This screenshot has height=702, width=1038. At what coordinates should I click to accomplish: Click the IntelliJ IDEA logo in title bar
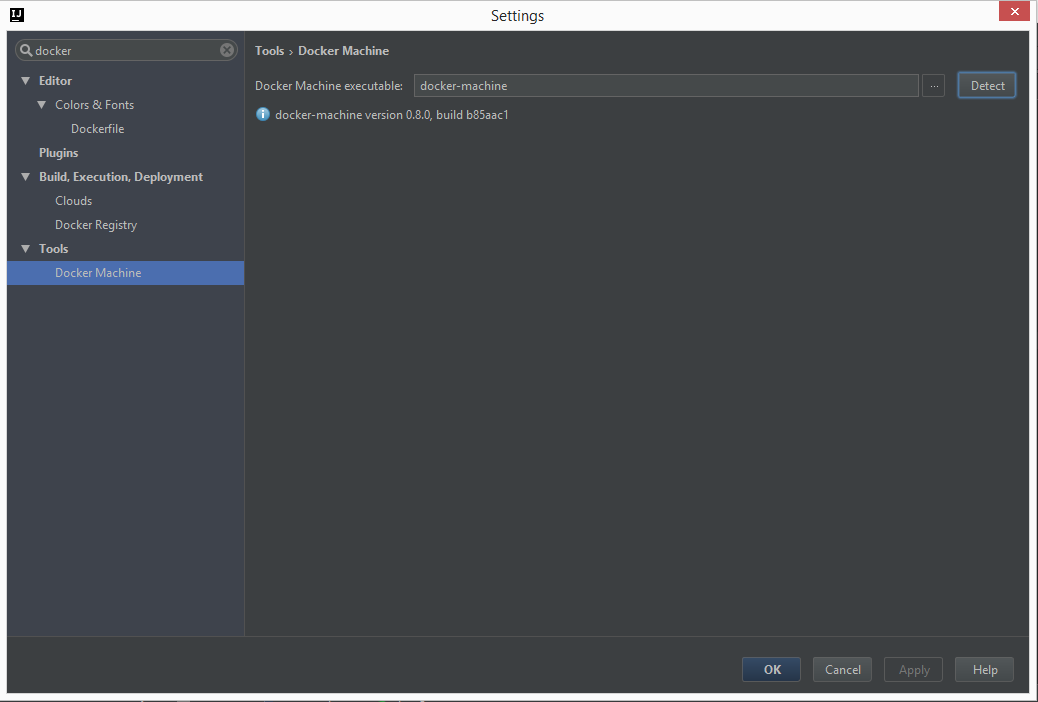[x=17, y=15]
